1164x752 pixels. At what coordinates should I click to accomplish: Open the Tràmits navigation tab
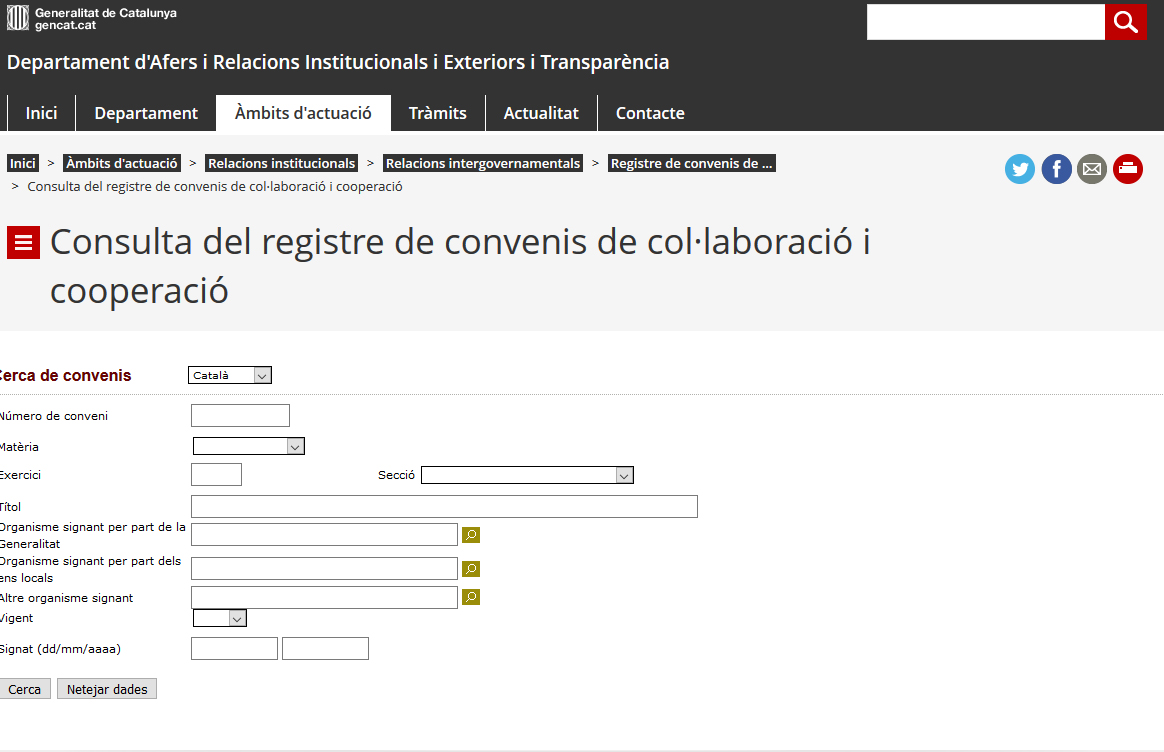[x=437, y=113]
